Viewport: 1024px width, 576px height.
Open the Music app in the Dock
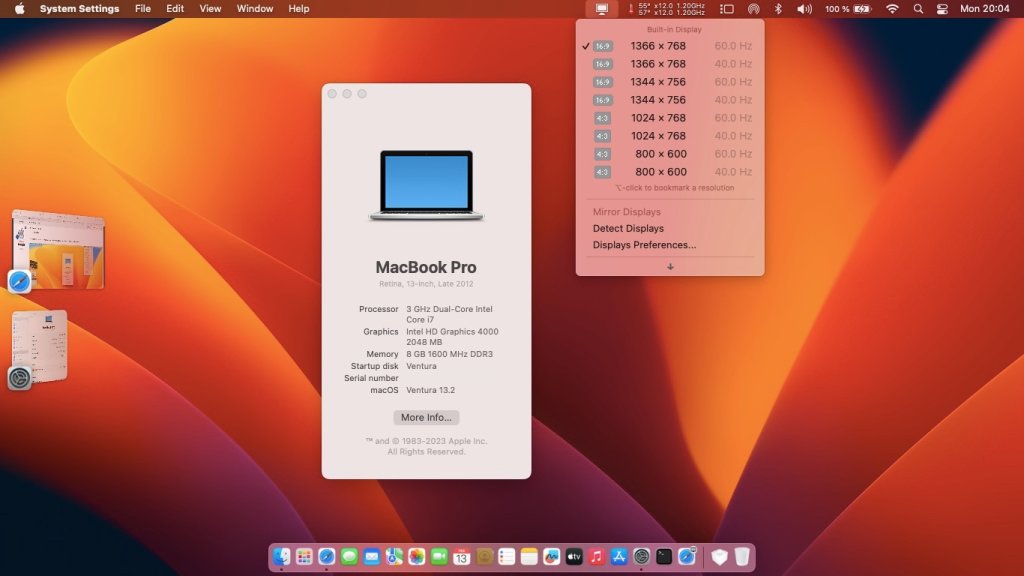(x=597, y=557)
